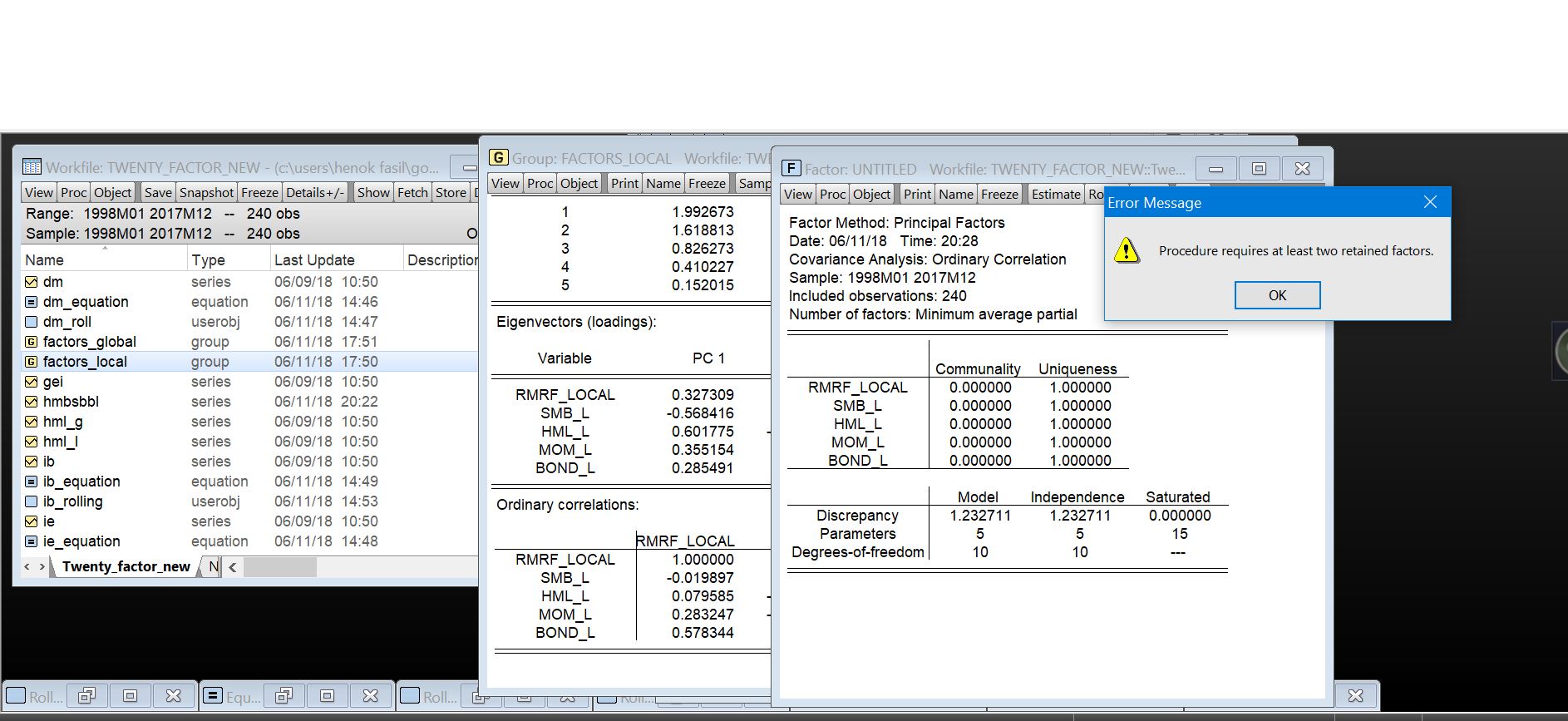Click Print in Group window toolbar
1568x721 pixels.
[624, 183]
